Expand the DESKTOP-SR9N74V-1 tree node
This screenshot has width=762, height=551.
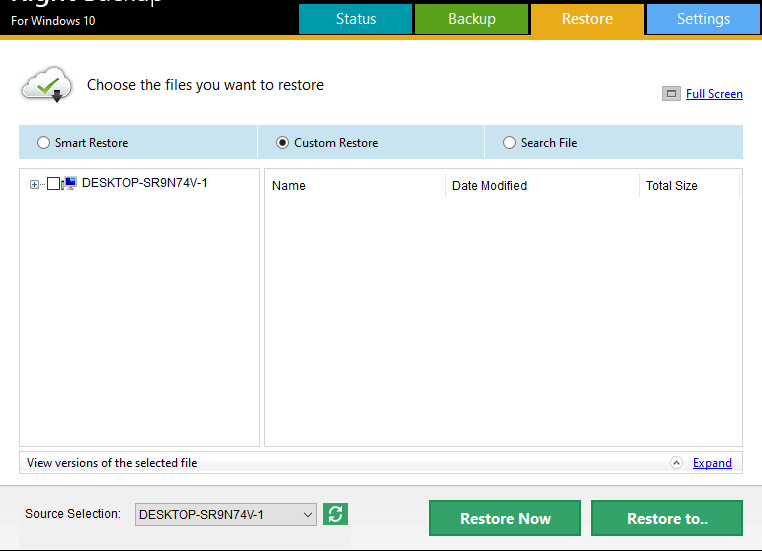(34, 184)
